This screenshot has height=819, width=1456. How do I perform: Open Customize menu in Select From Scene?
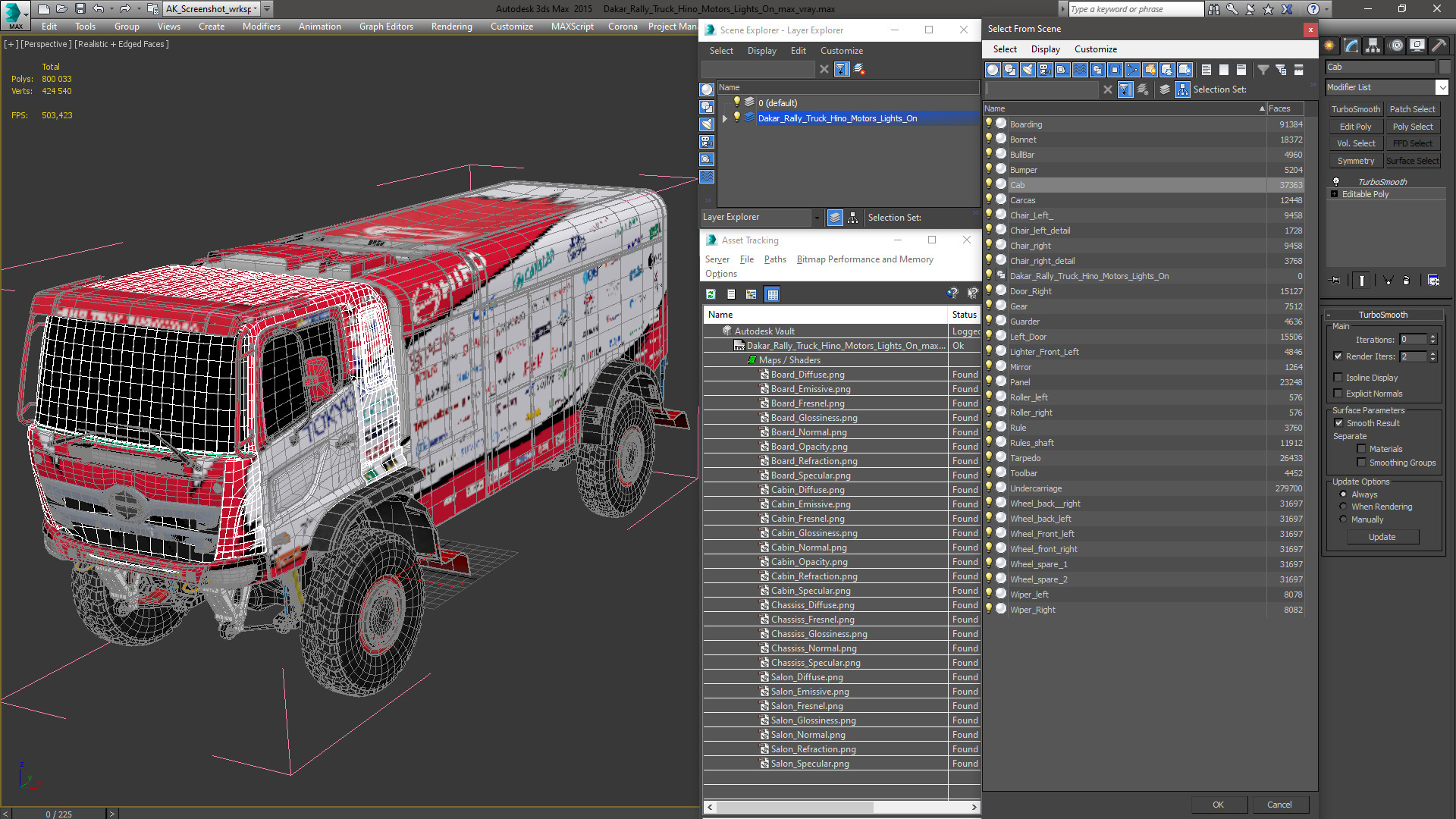coord(1095,49)
